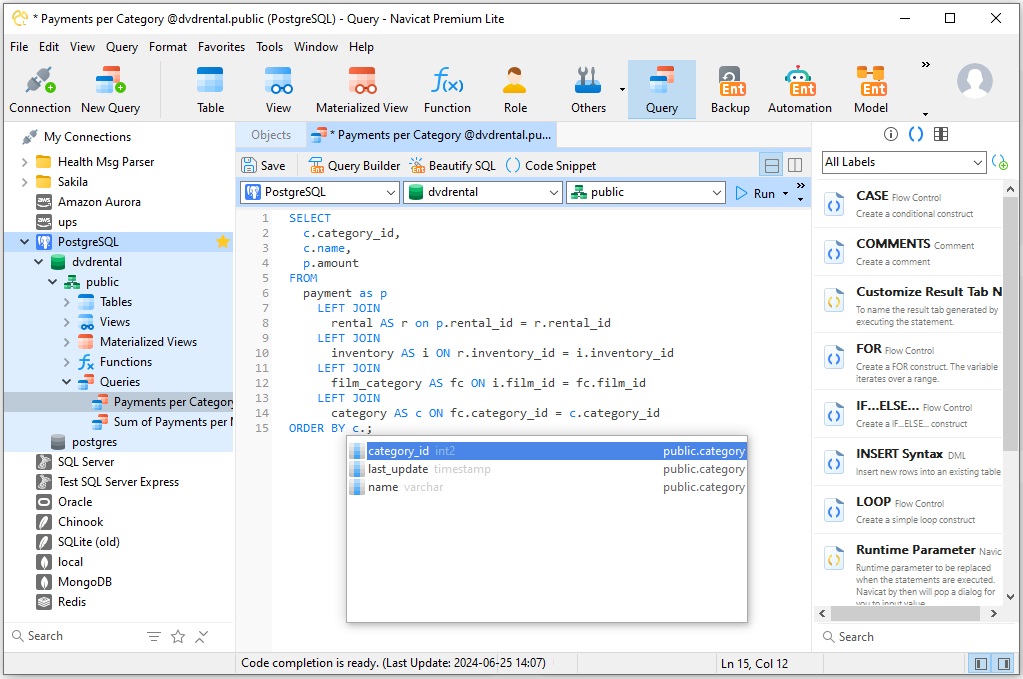Collapse all tree items in navigation pane
This screenshot has height=679, width=1023.
tap(202, 637)
